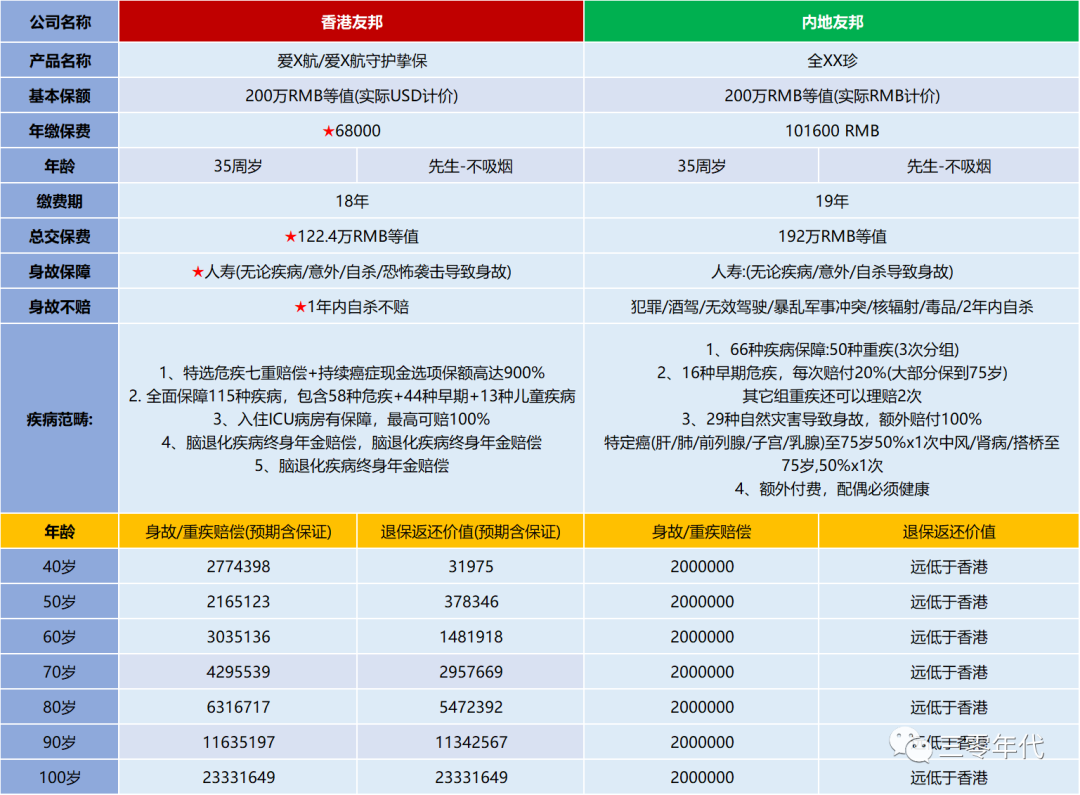The width and height of the screenshot is (1080, 795).
Task: Click the WeChat watermark logo icon
Action: tap(911, 745)
